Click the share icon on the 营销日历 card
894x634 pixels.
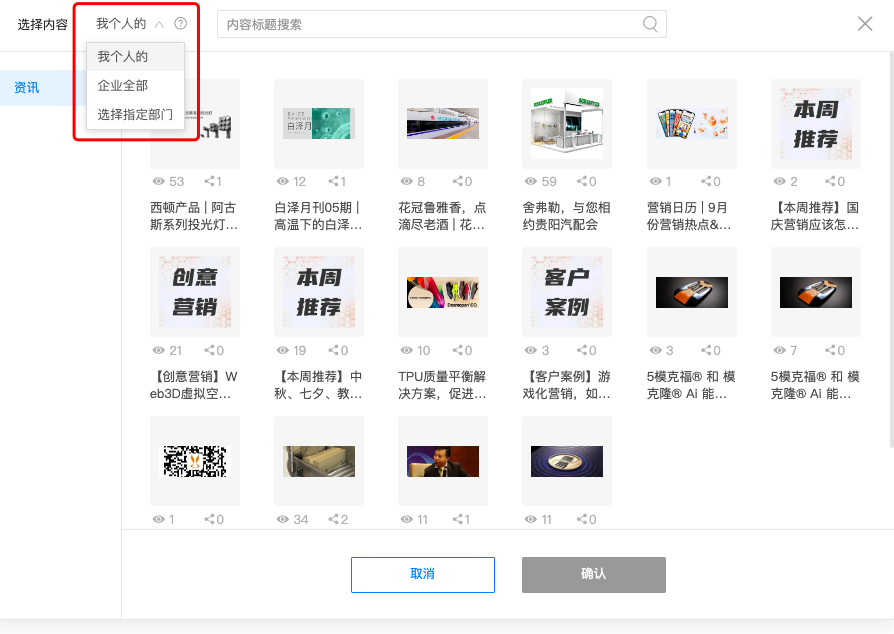click(x=706, y=181)
